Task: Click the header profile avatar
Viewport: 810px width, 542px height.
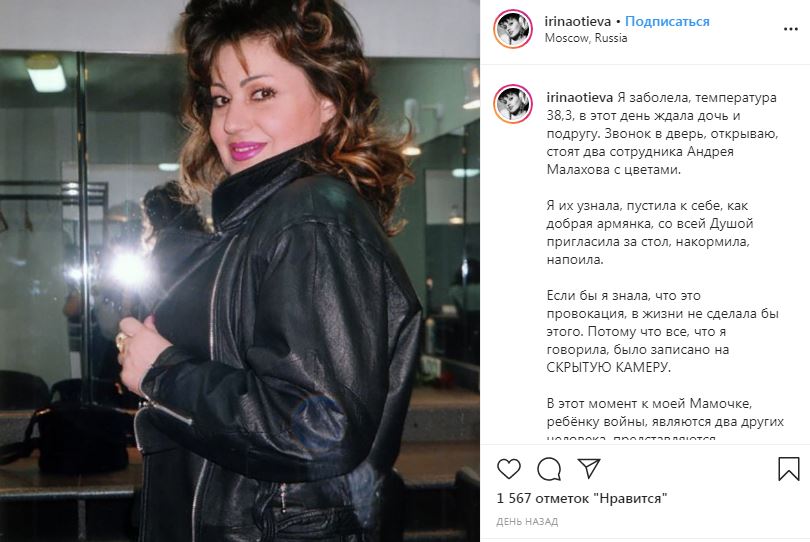Action: [x=512, y=29]
